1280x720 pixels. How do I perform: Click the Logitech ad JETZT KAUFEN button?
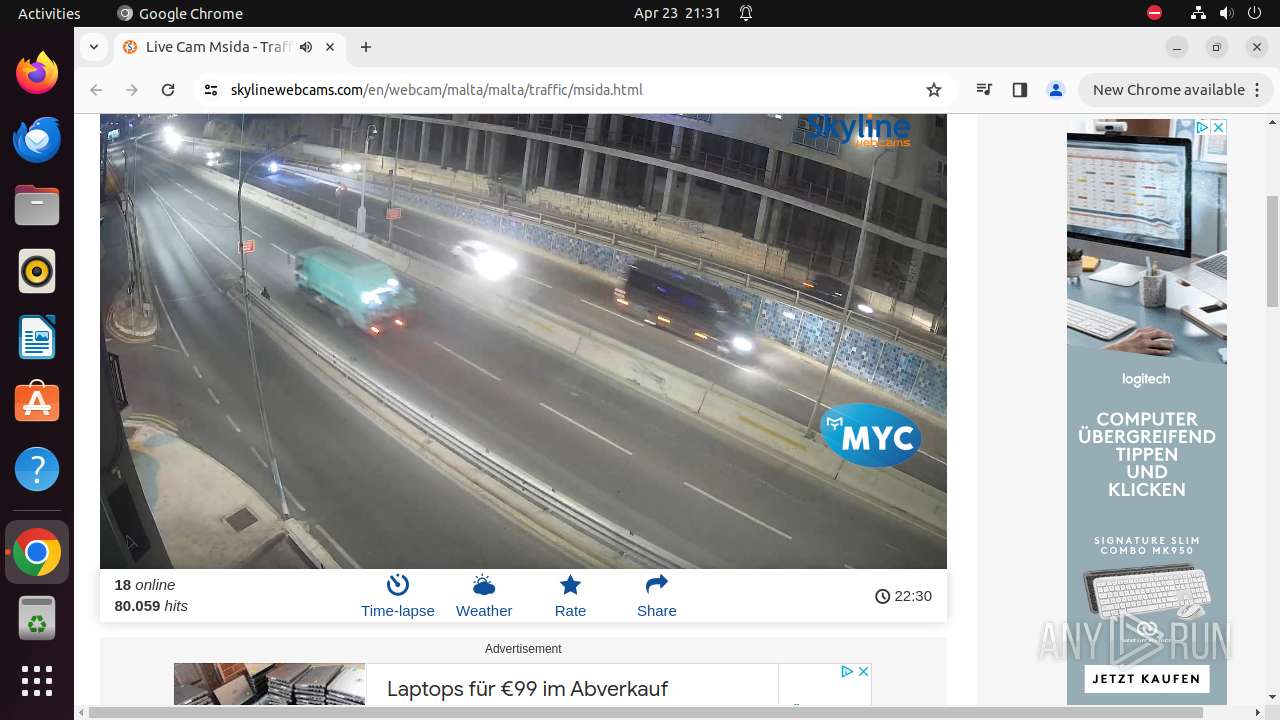click(1146, 679)
